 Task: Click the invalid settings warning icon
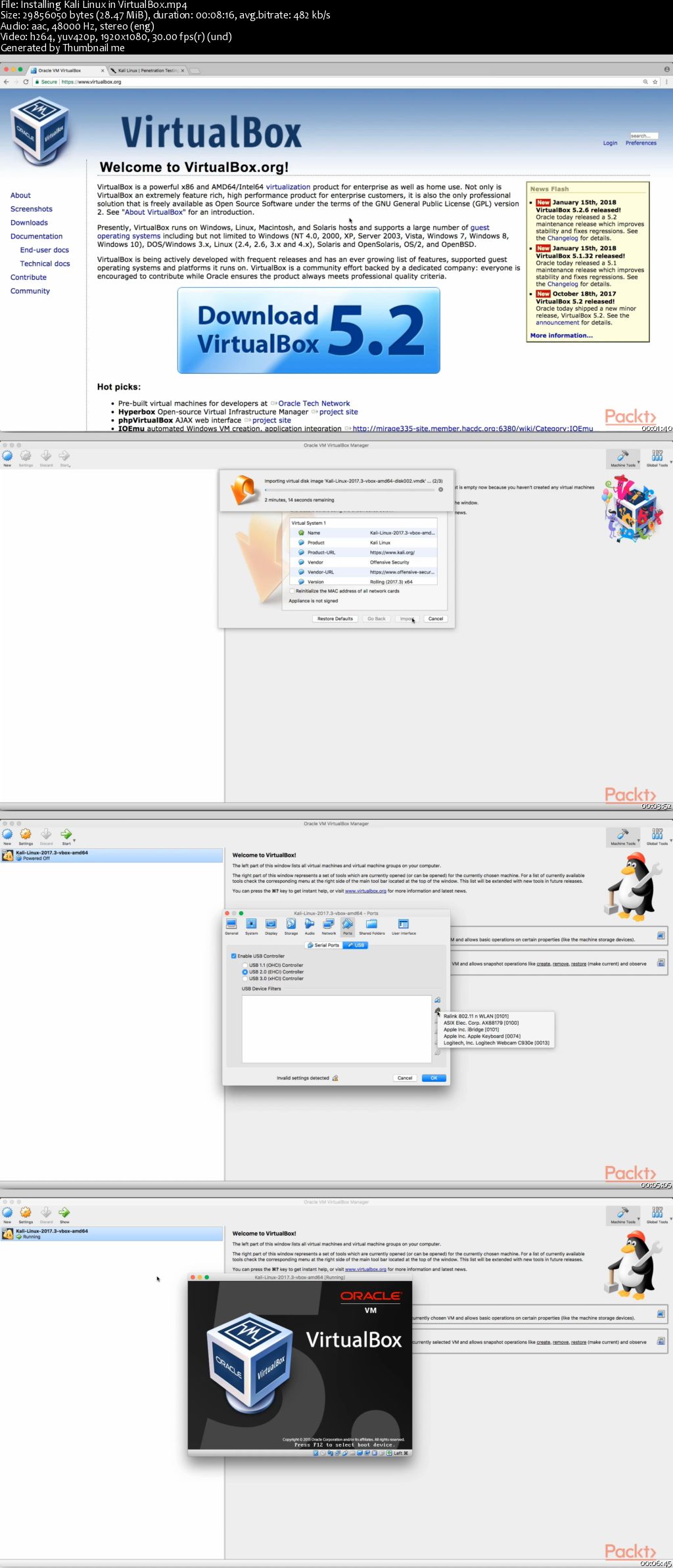point(335,1078)
